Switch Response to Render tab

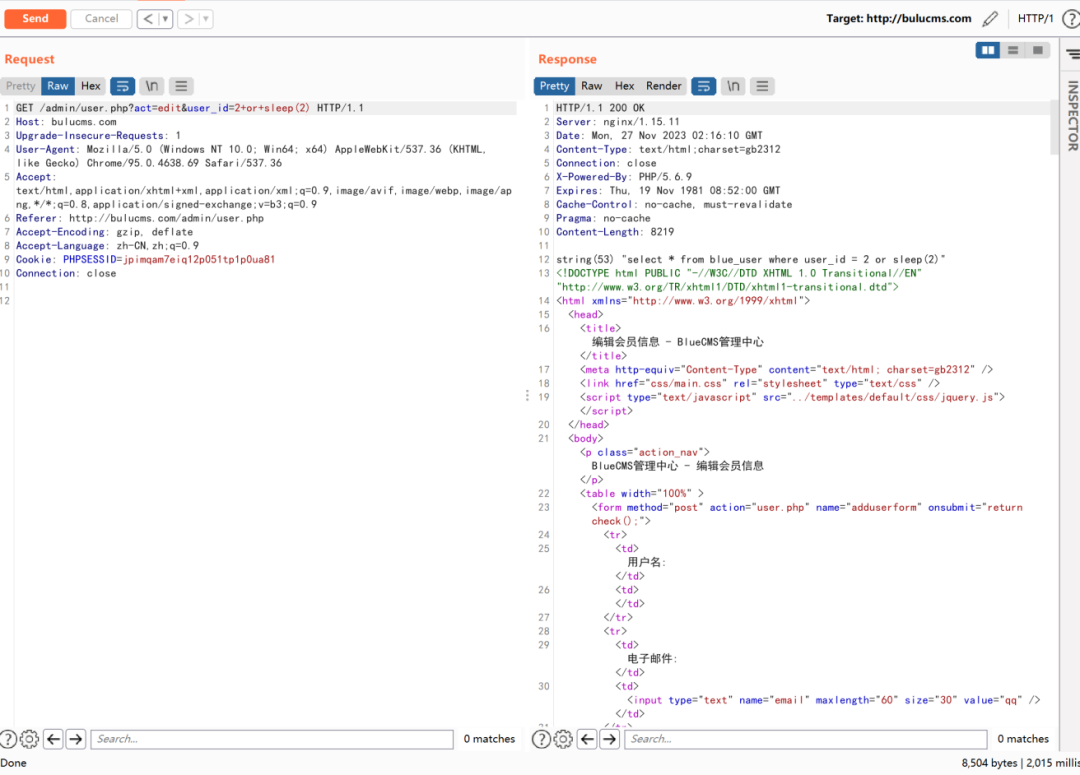point(663,86)
